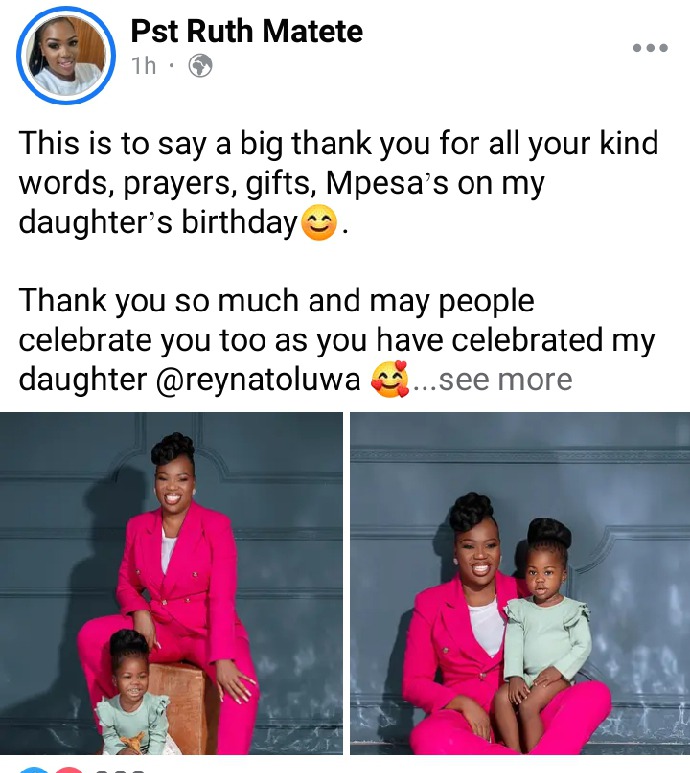Click the 1h post timestamp

tap(144, 66)
